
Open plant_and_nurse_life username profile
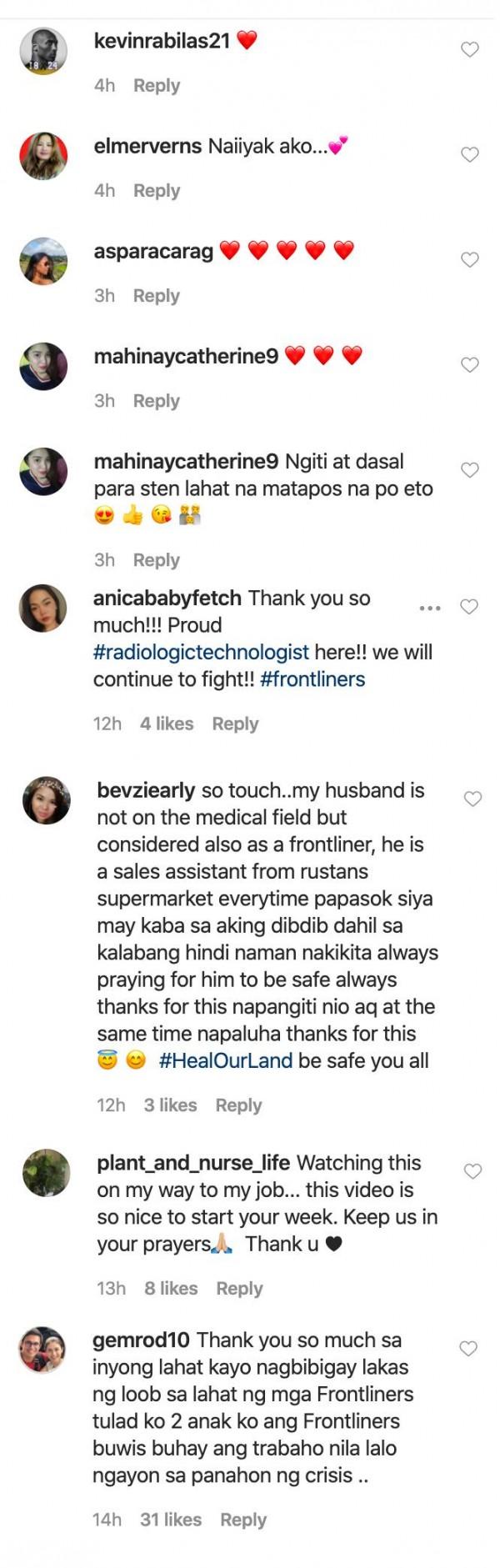pos(193,1163)
